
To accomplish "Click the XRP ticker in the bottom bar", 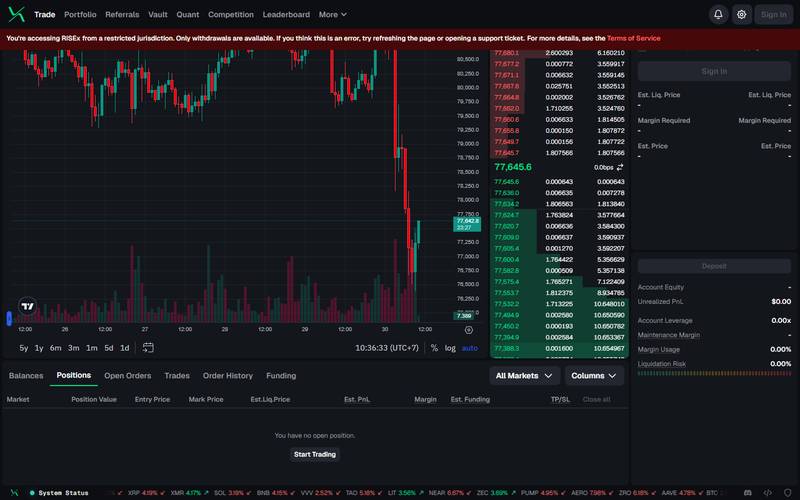I will tap(146, 493).
